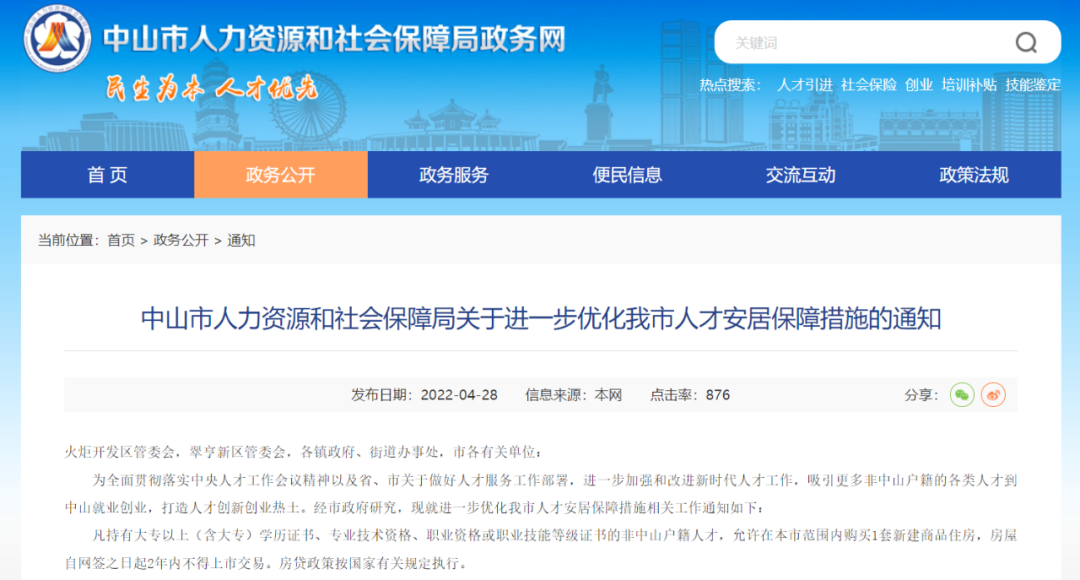The image size is (1080, 580).
Task: Open the 便民信息 navigation tab
Action: (627, 175)
